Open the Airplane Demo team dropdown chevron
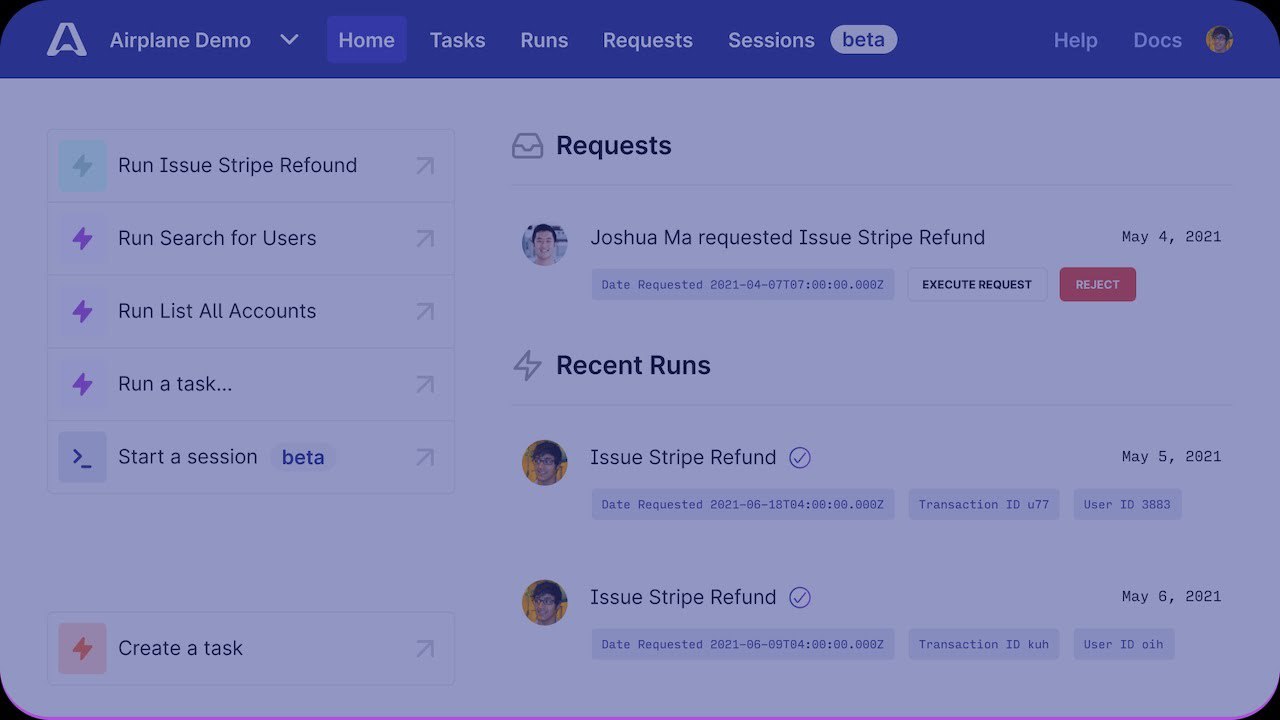This screenshot has height=720, width=1280. pyautogui.click(x=289, y=40)
